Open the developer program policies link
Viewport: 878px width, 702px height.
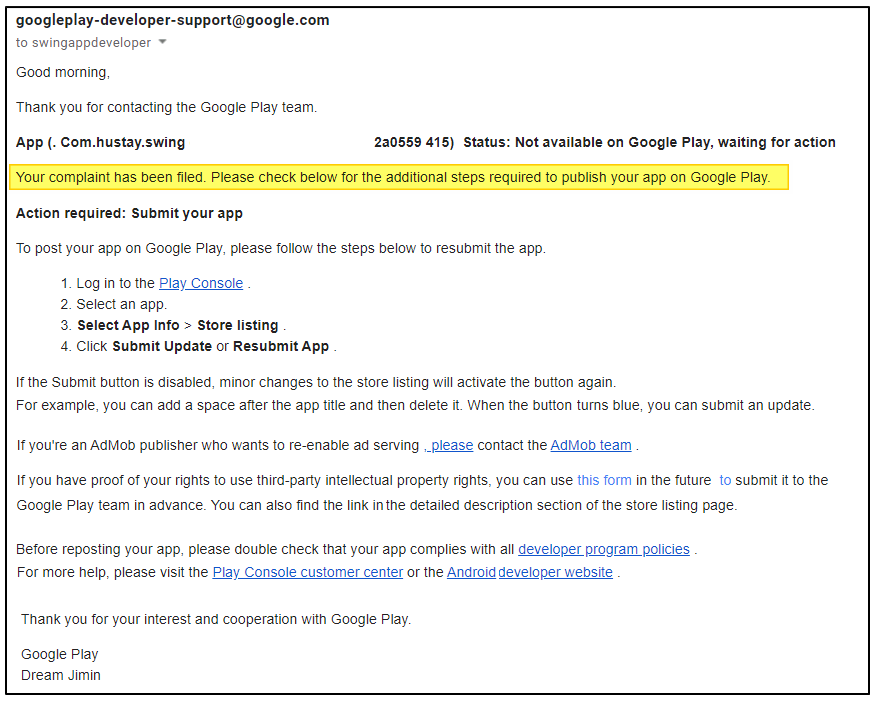point(603,549)
